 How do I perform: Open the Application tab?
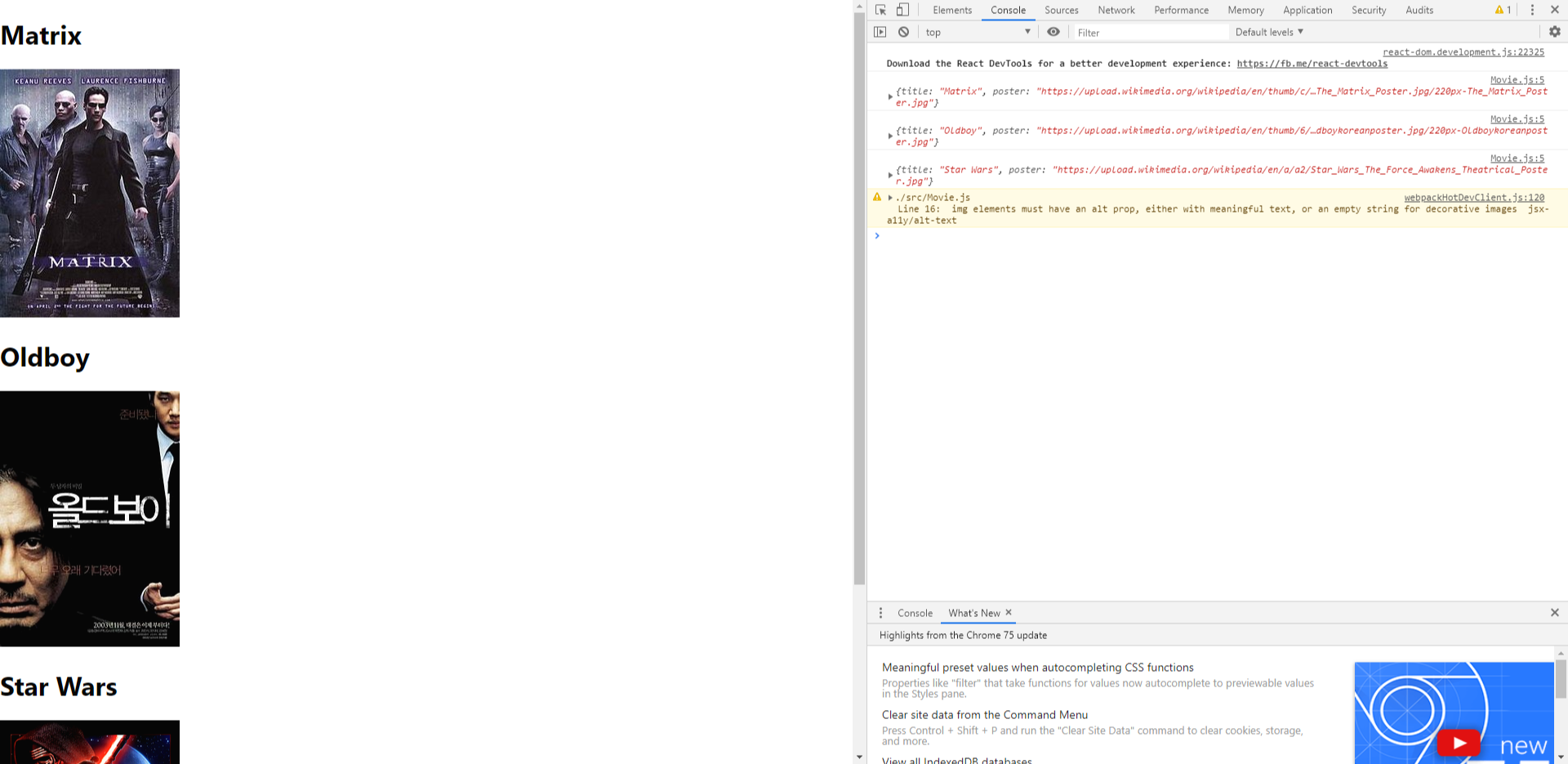click(x=1307, y=10)
